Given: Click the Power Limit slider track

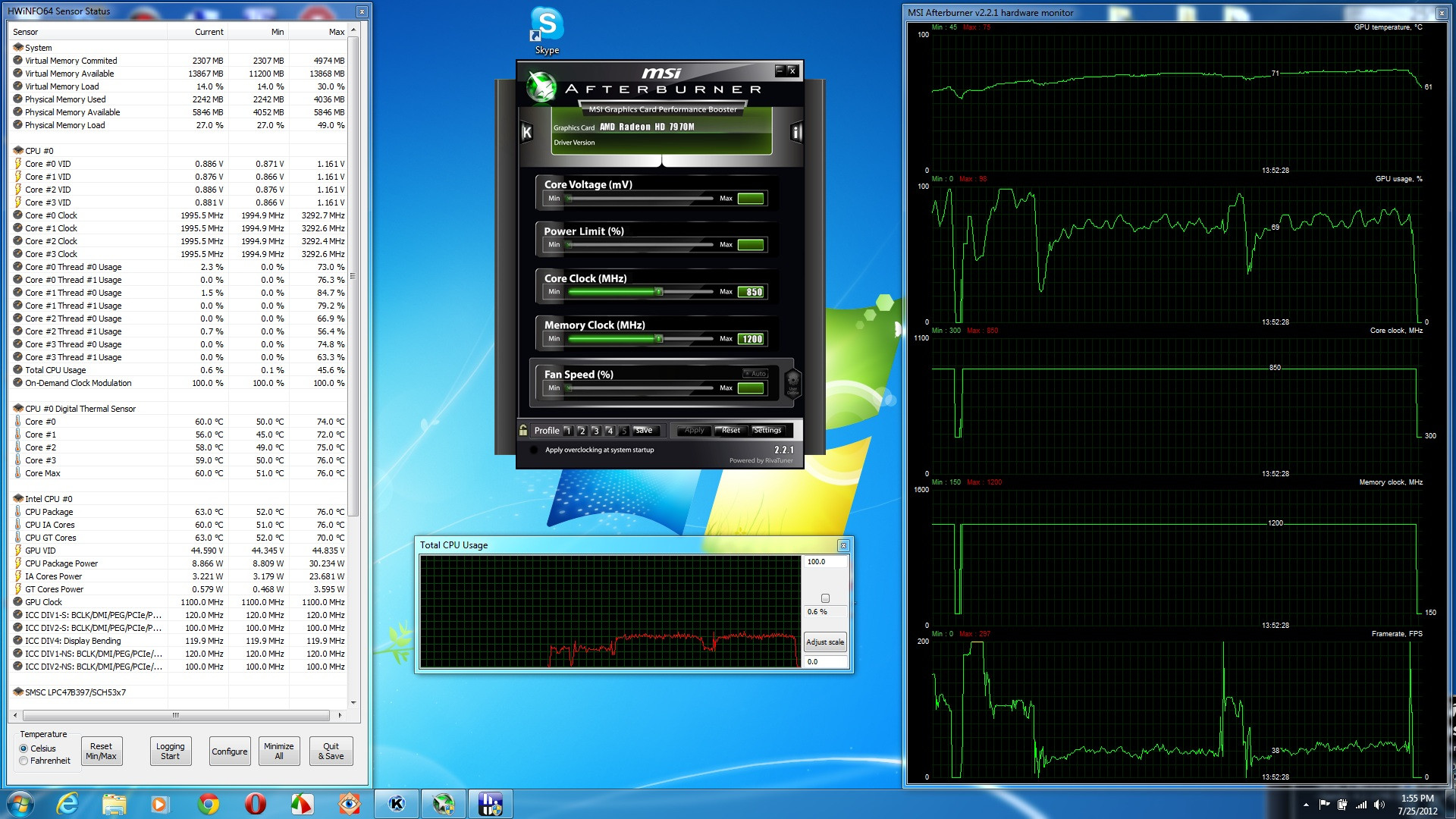Looking at the screenshot, I should point(641,245).
